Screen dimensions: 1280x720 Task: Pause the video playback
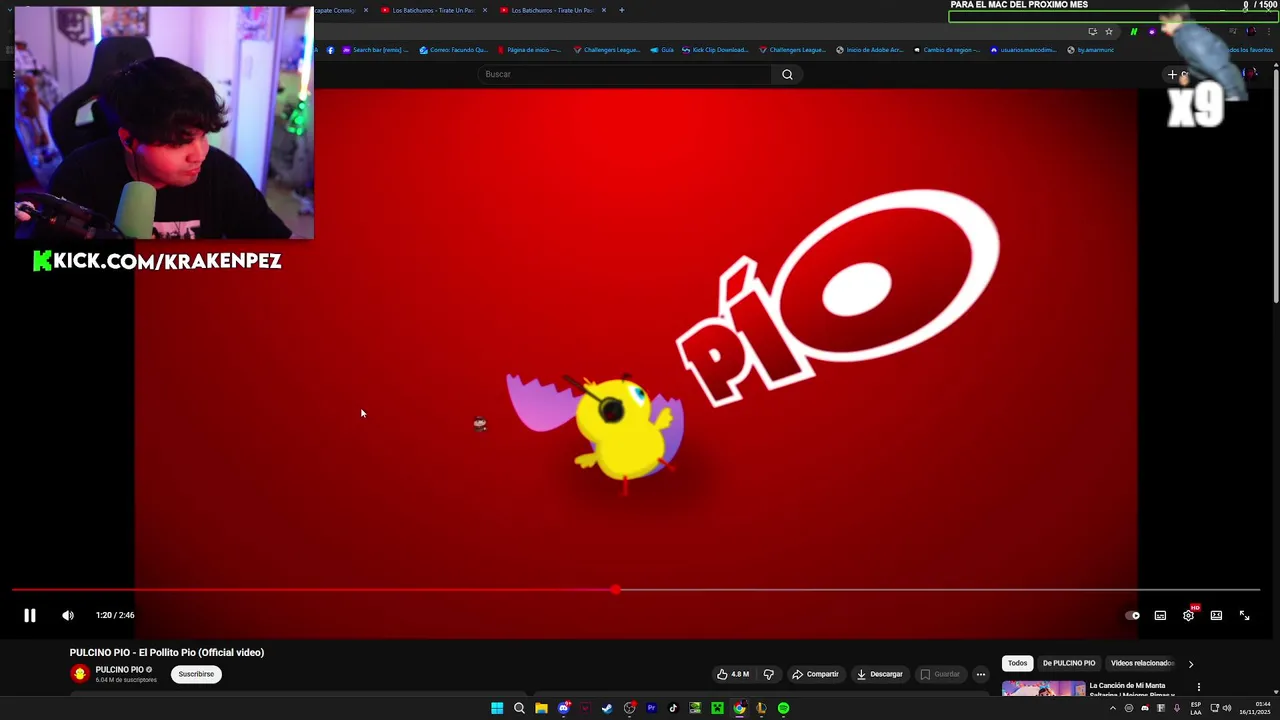point(30,615)
